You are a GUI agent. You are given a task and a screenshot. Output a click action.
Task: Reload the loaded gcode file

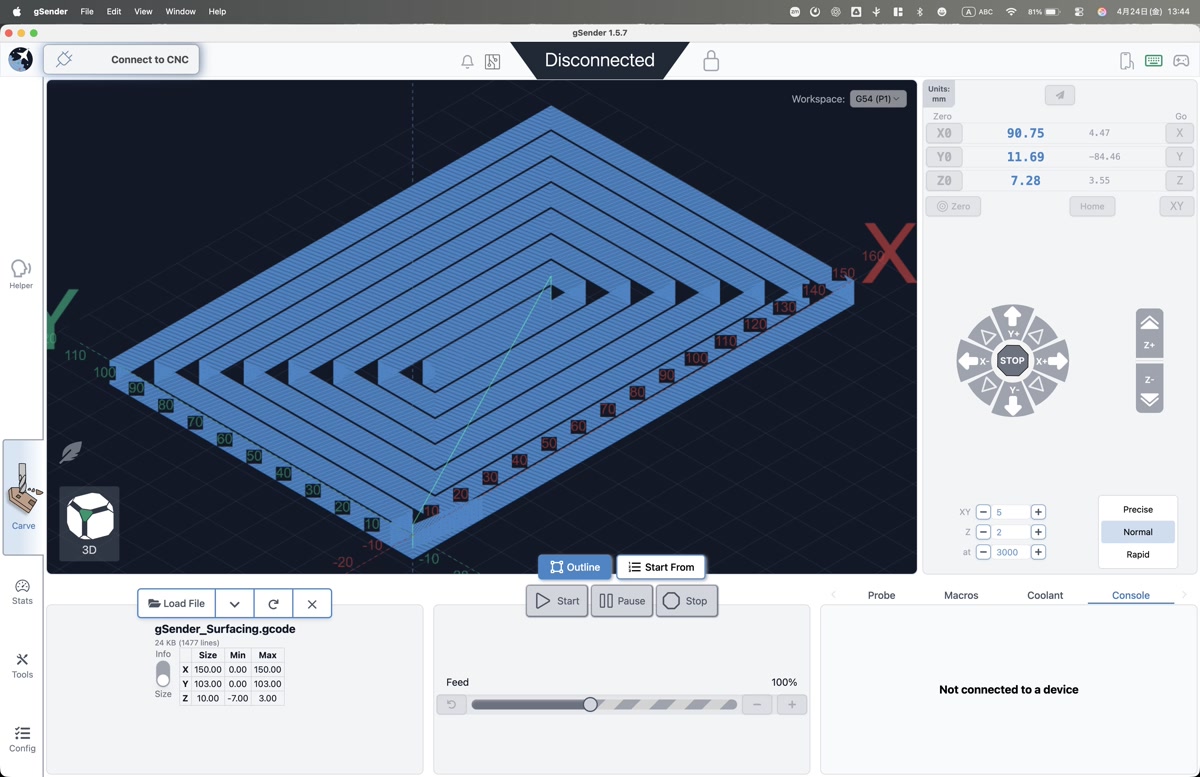[273, 604]
